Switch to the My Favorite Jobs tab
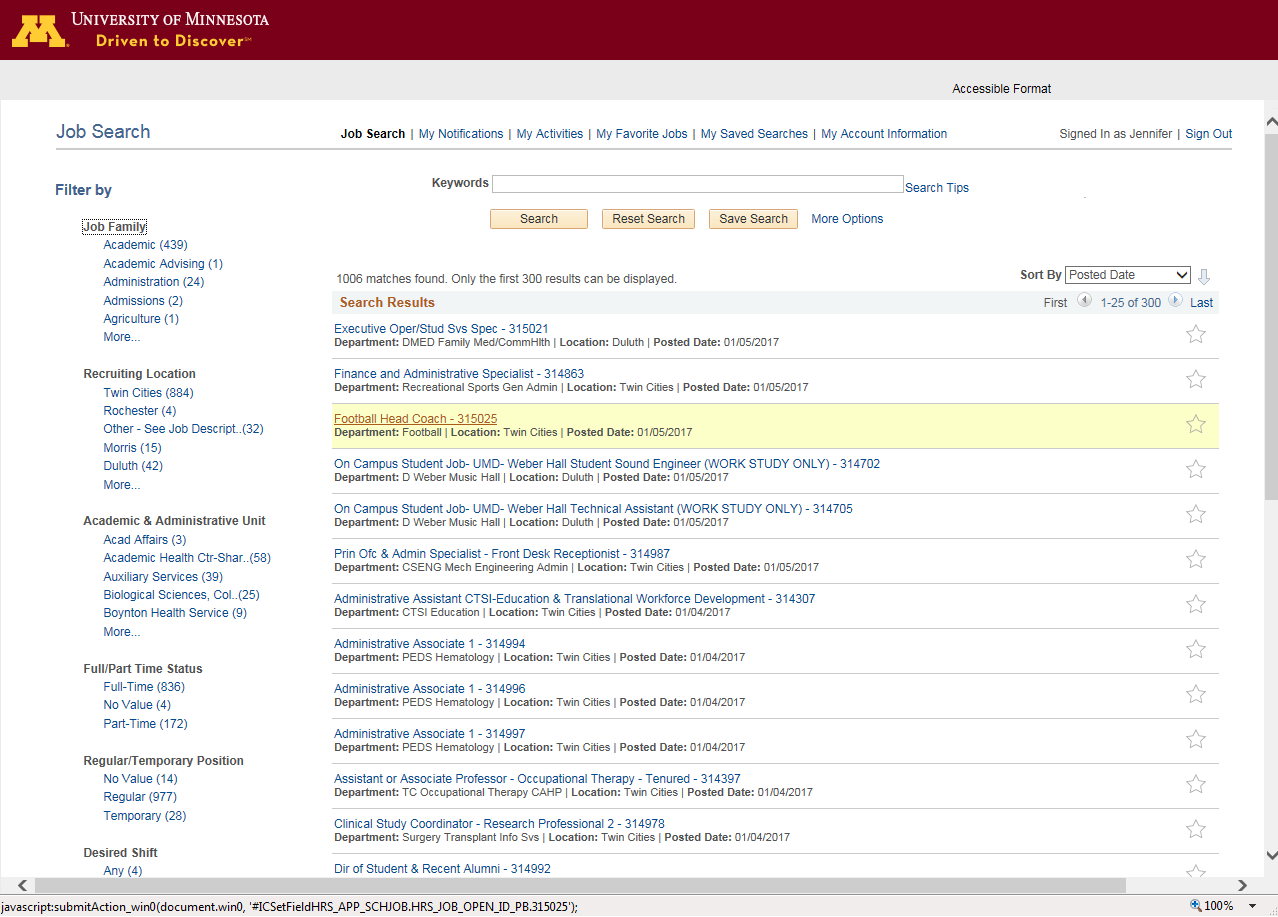The width and height of the screenshot is (1278, 917). (x=641, y=133)
